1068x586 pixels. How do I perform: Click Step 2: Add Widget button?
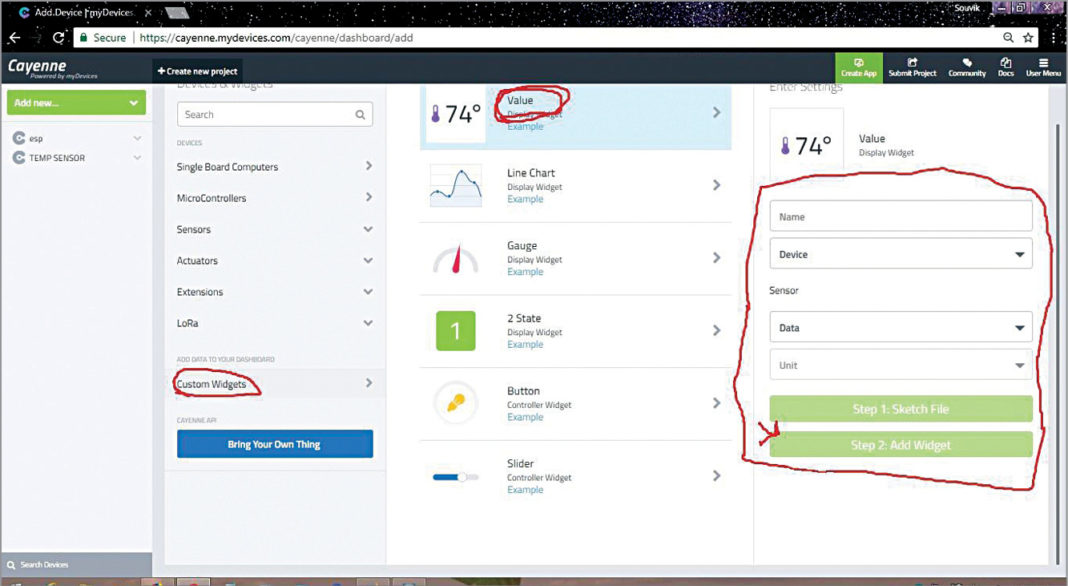900,445
